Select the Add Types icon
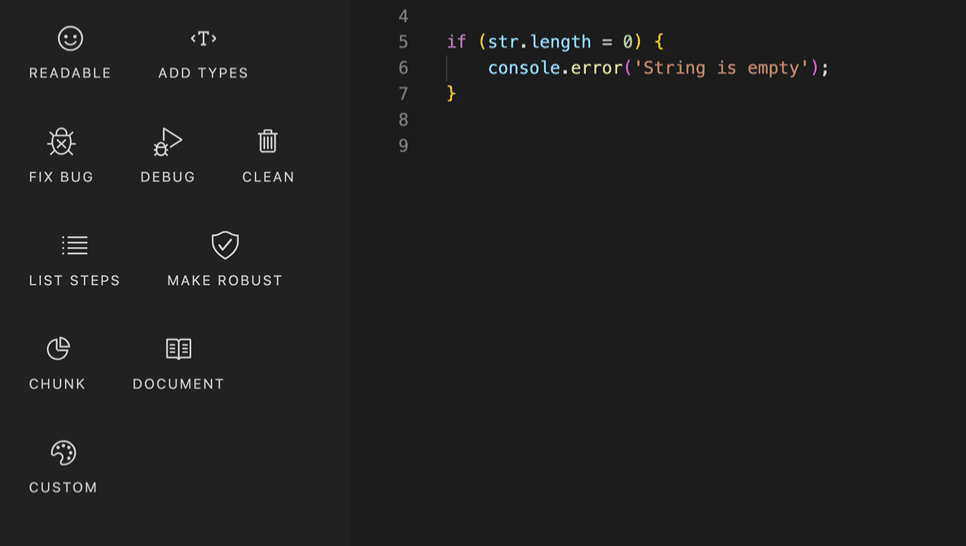Image resolution: width=966 pixels, height=546 pixels. click(x=203, y=39)
